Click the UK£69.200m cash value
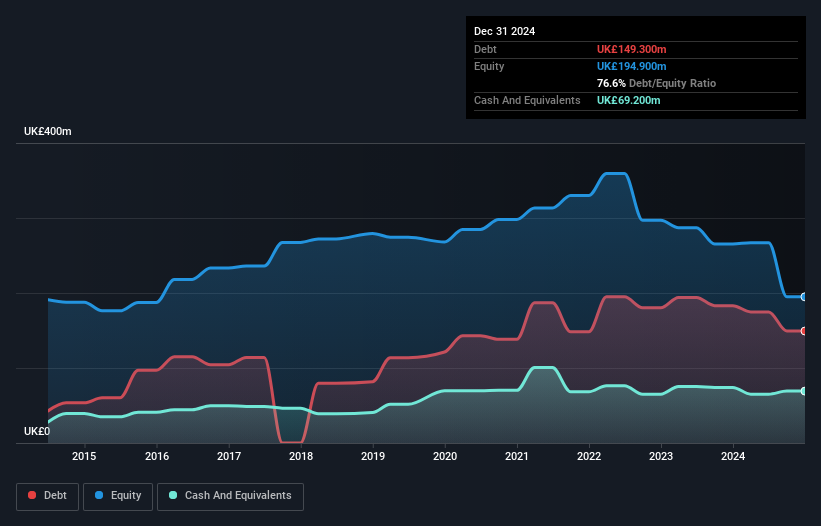The width and height of the screenshot is (821, 526). pyautogui.click(x=628, y=100)
